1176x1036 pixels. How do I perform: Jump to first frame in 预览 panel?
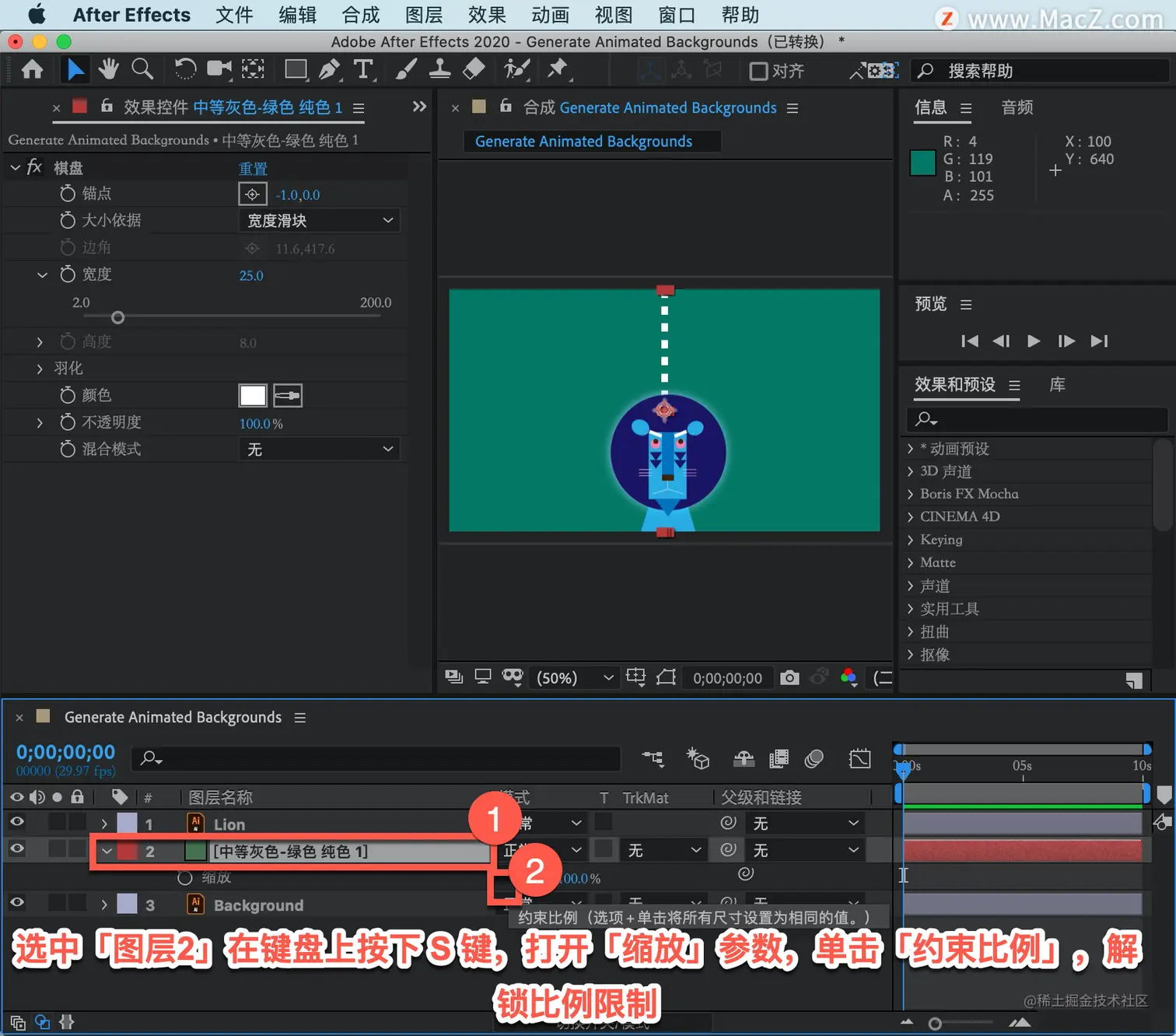coord(970,341)
